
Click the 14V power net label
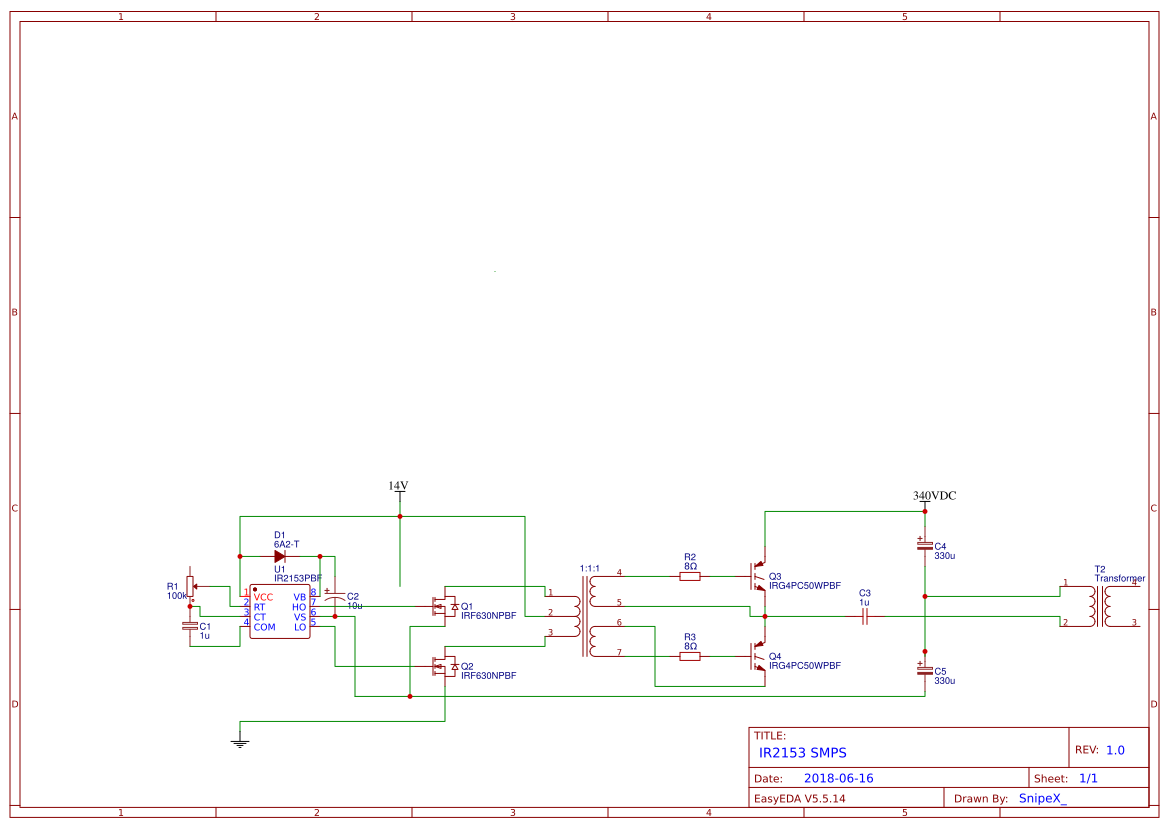click(x=399, y=486)
